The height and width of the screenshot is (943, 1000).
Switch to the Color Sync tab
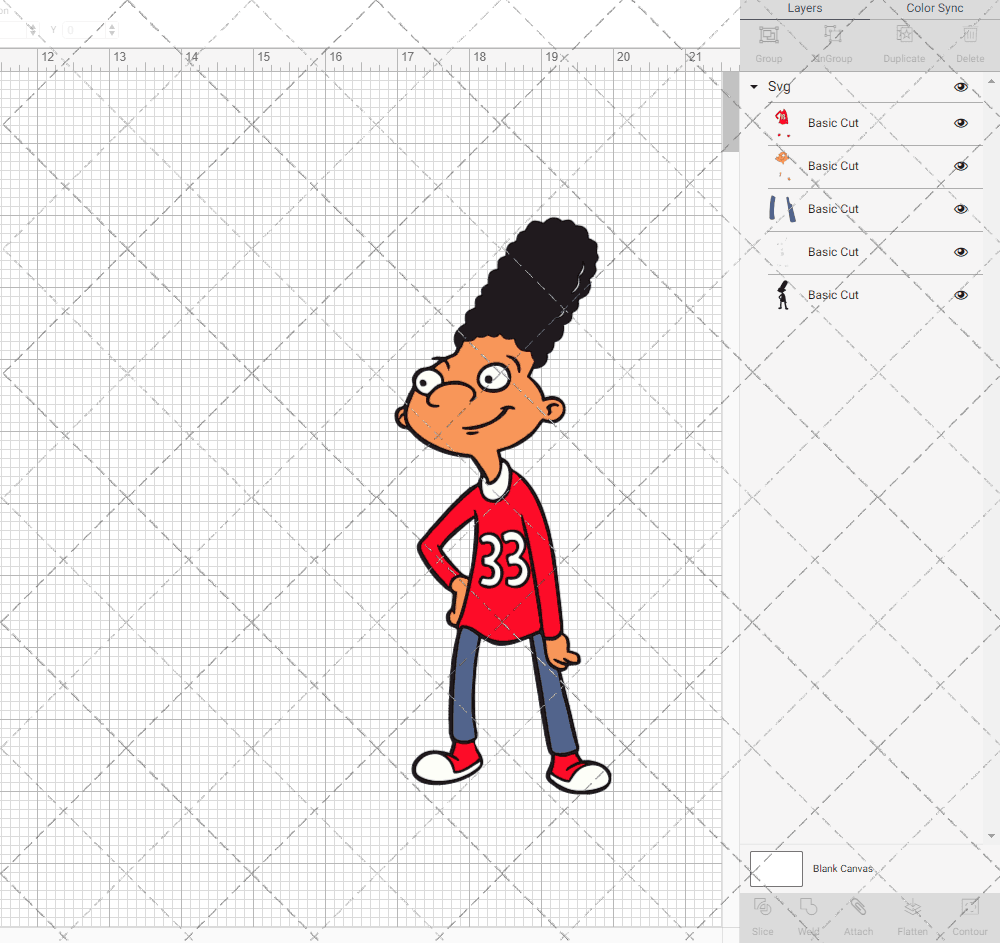tap(934, 9)
